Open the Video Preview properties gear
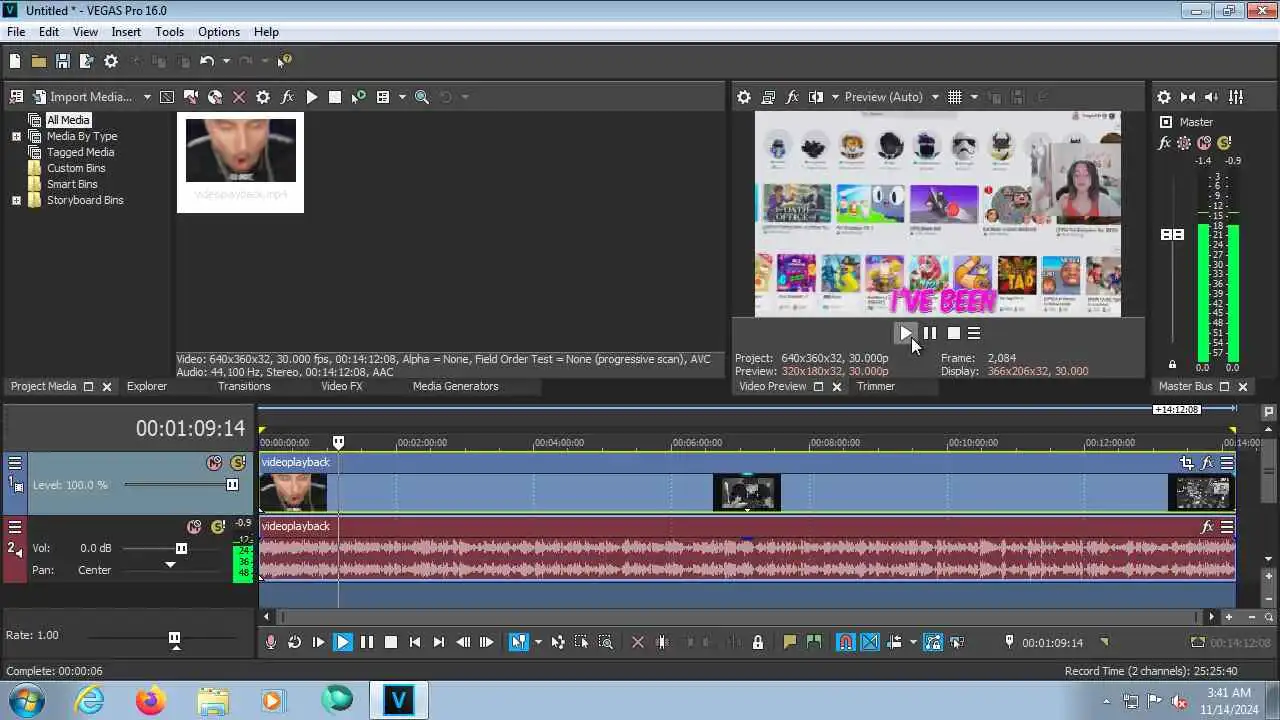 744,97
